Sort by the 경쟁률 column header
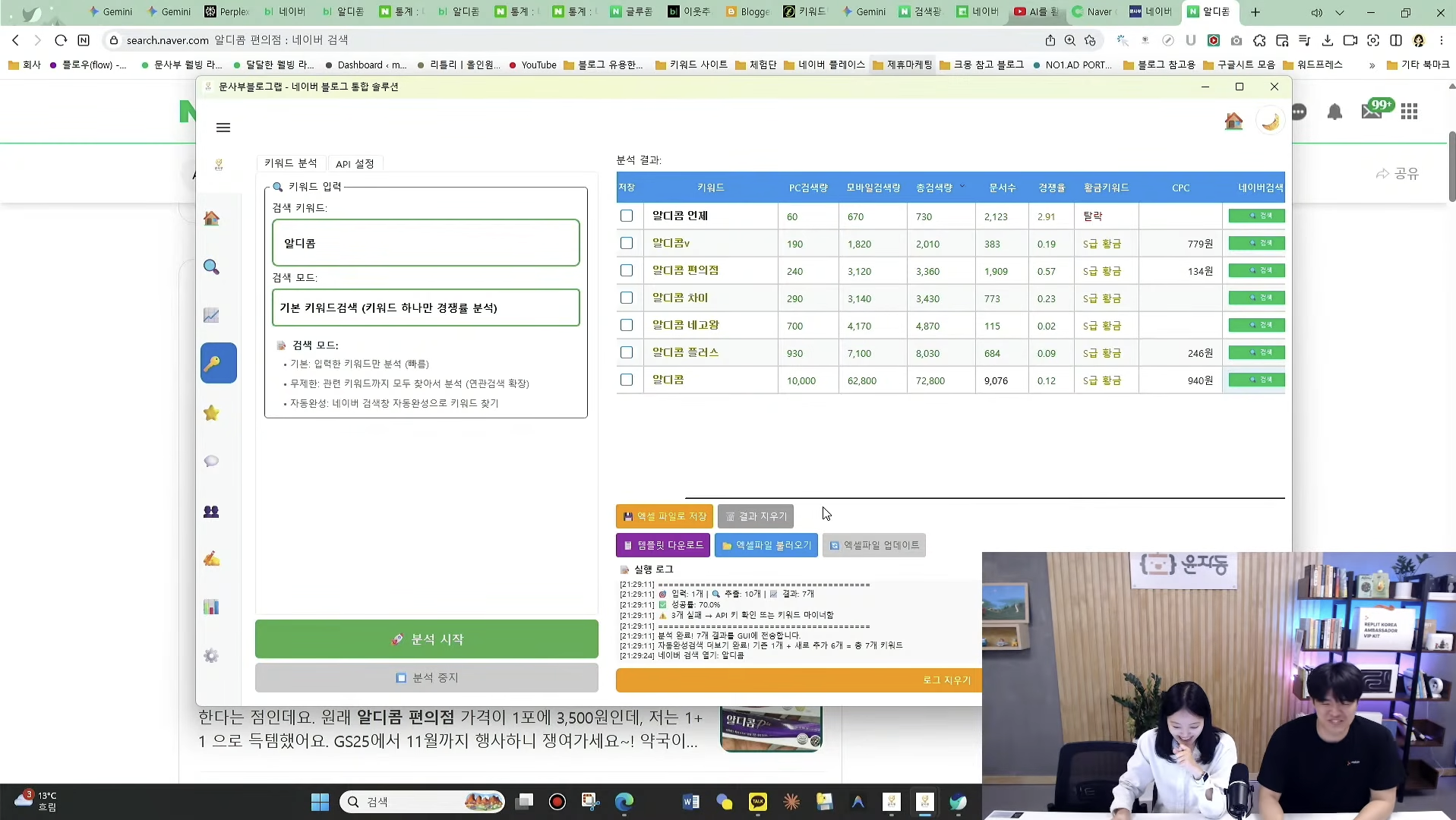 point(1051,188)
